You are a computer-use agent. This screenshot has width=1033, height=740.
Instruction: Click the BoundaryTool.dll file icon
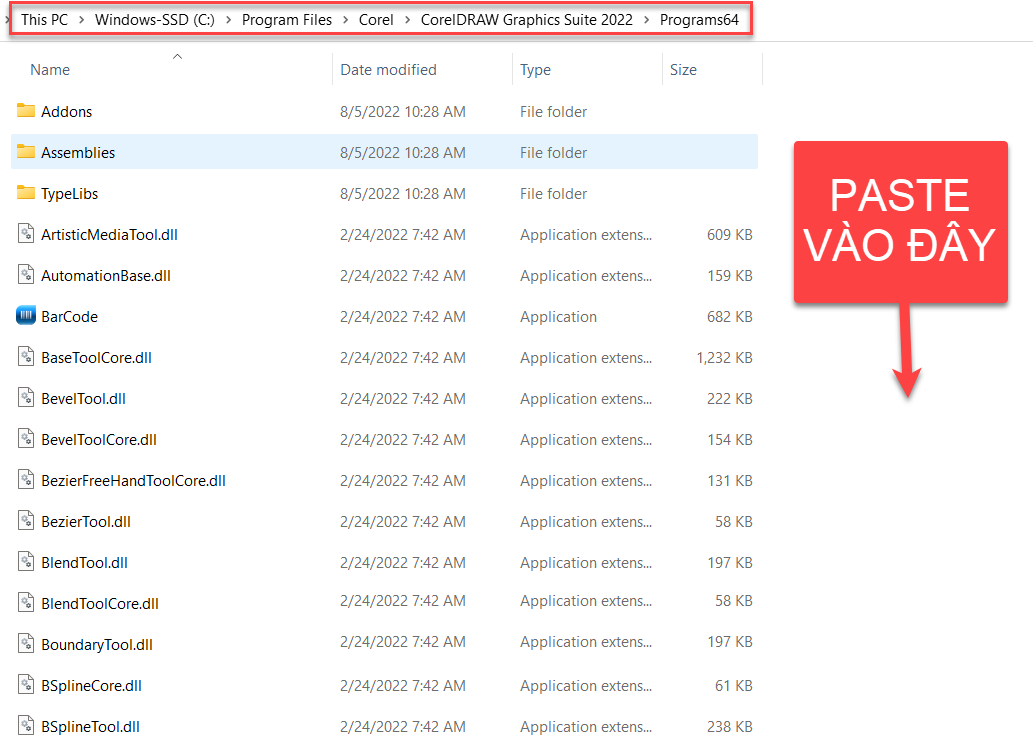click(x=26, y=644)
